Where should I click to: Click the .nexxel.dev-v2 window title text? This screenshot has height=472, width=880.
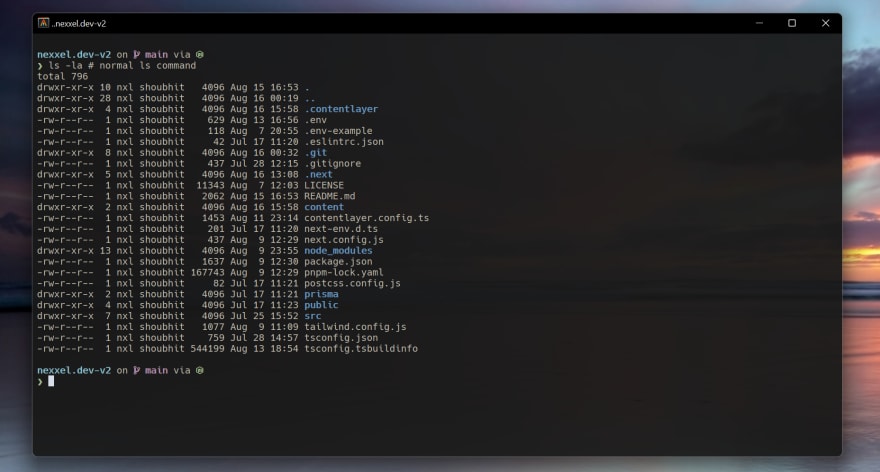tap(79, 23)
